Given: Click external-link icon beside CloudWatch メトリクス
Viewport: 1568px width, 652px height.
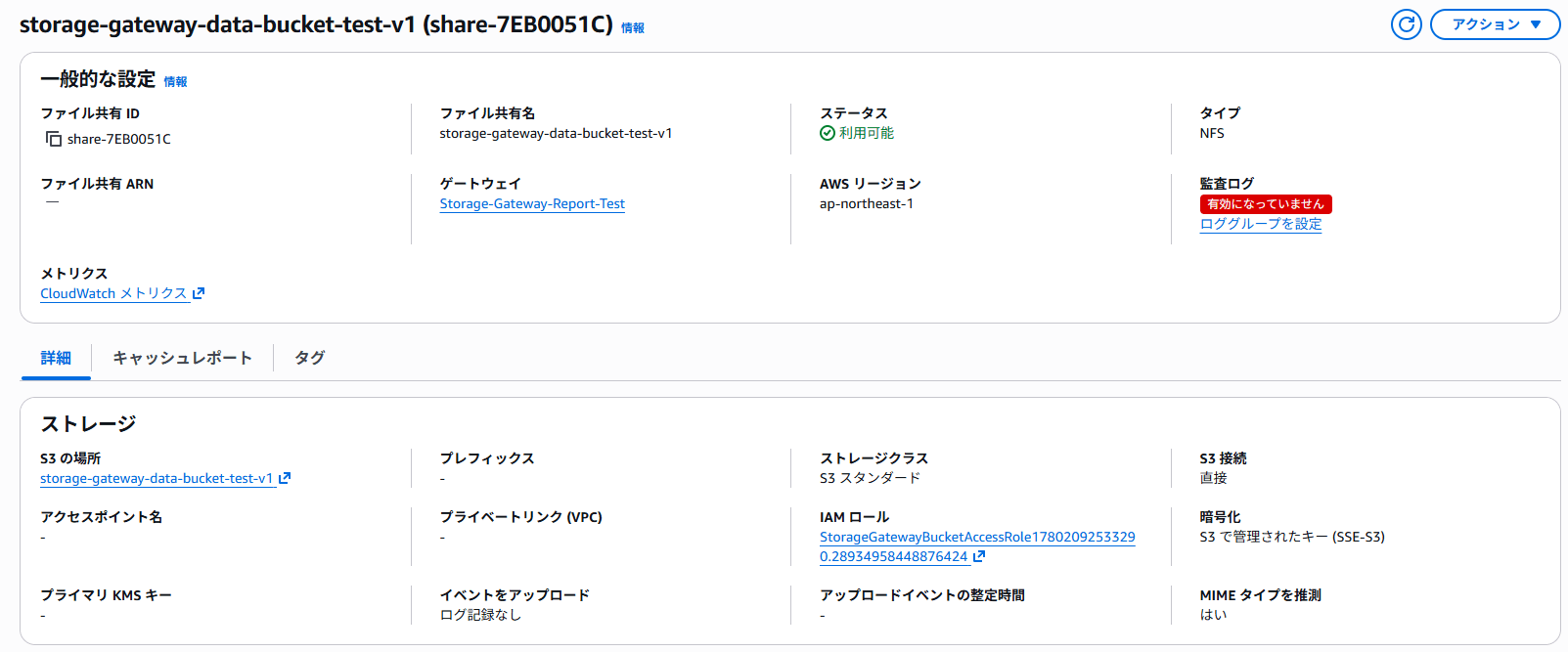Looking at the screenshot, I should (199, 293).
